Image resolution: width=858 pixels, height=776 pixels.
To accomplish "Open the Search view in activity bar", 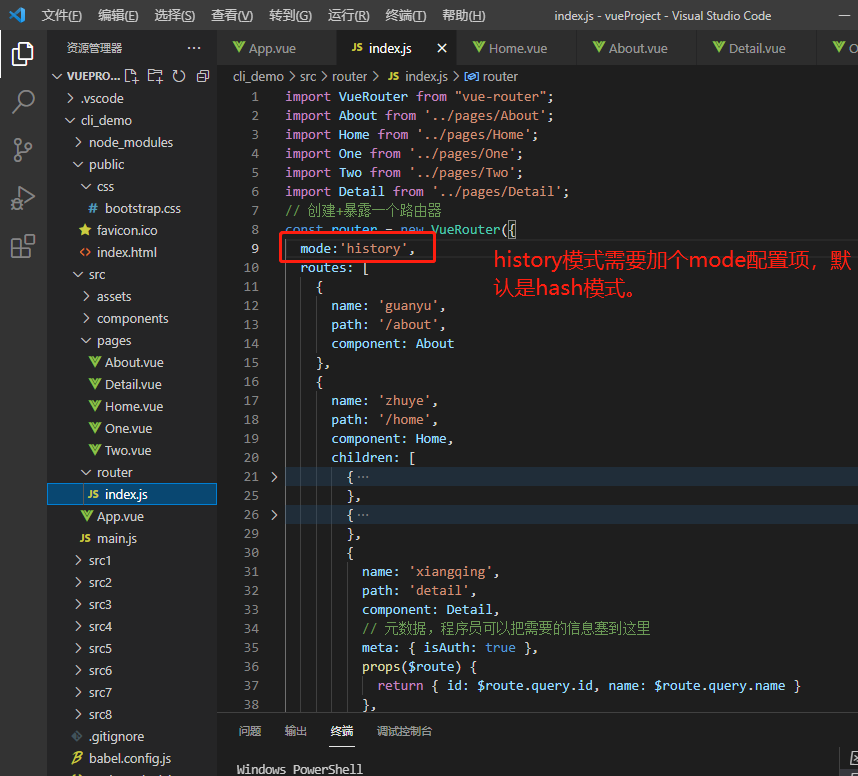I will coord(22,101).
